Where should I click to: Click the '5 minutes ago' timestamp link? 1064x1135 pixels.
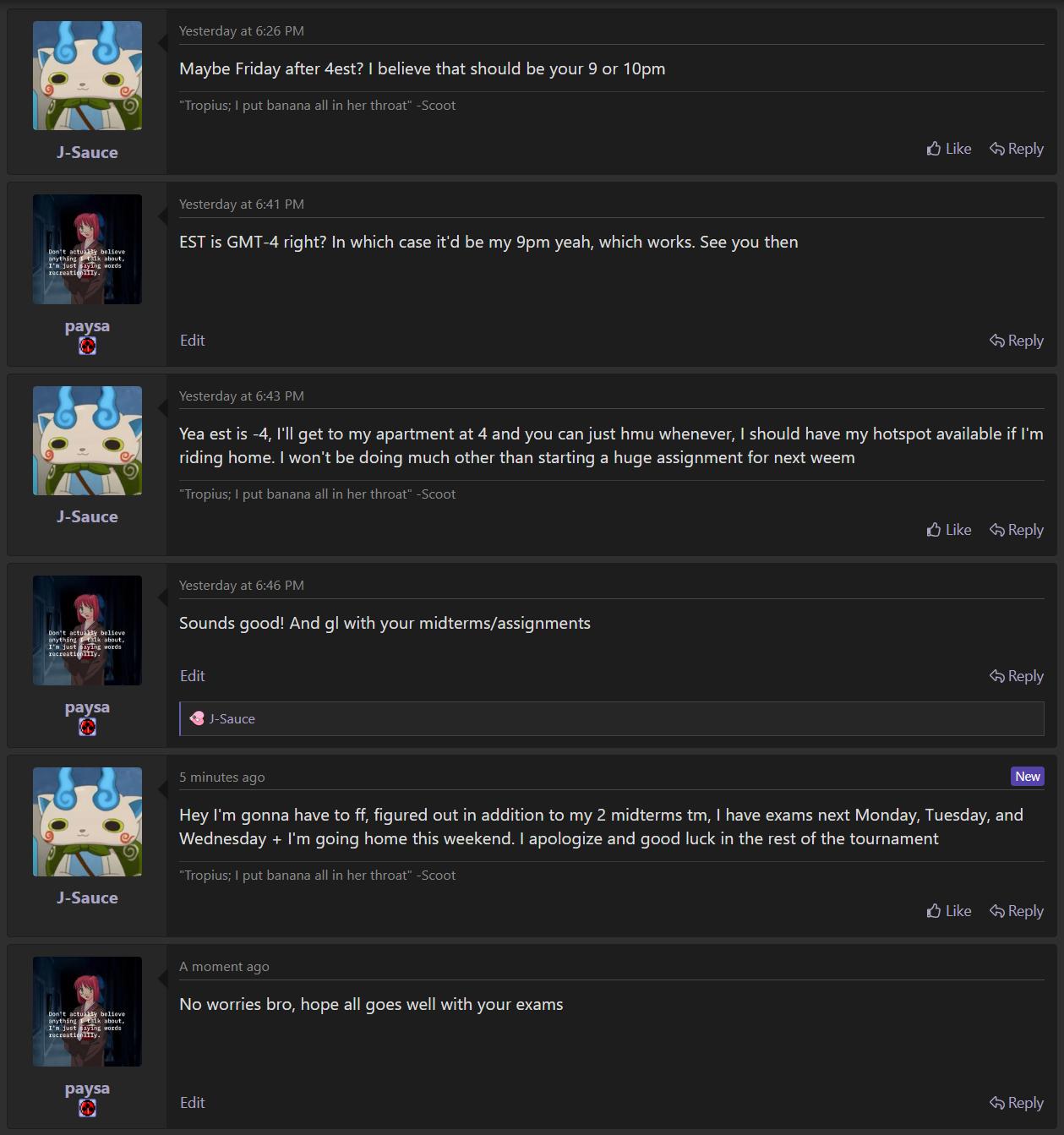point(222,778)
